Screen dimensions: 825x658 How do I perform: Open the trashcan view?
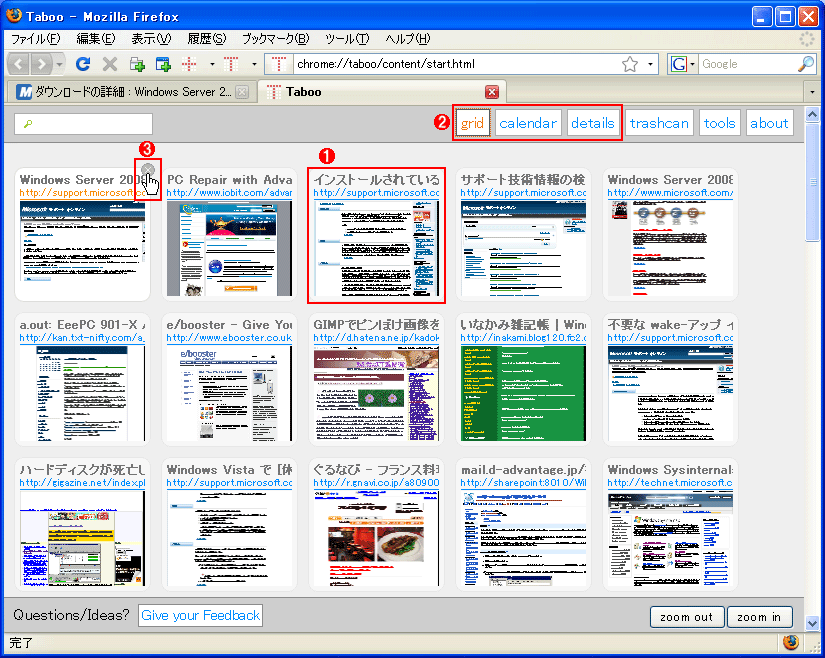tap(659, 123)
